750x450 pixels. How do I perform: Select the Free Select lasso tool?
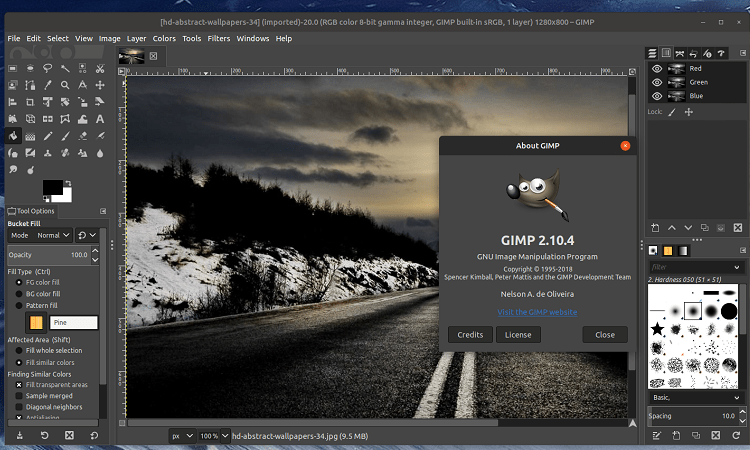tap(47, 68)
